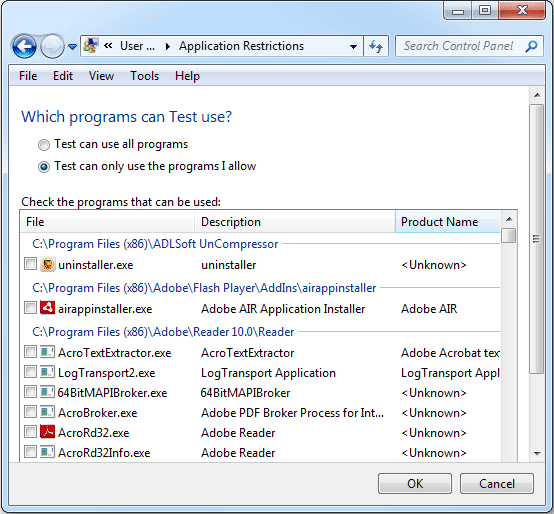554x514 pixels.
Task: Click the greyed Forward navigation arrow
Action: (x=52, y=46)
